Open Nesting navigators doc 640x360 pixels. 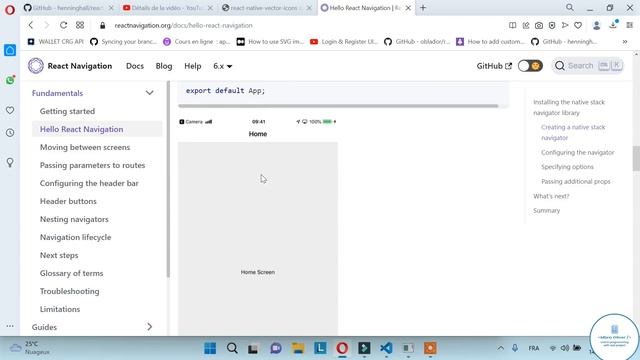(x=74, y=219)
